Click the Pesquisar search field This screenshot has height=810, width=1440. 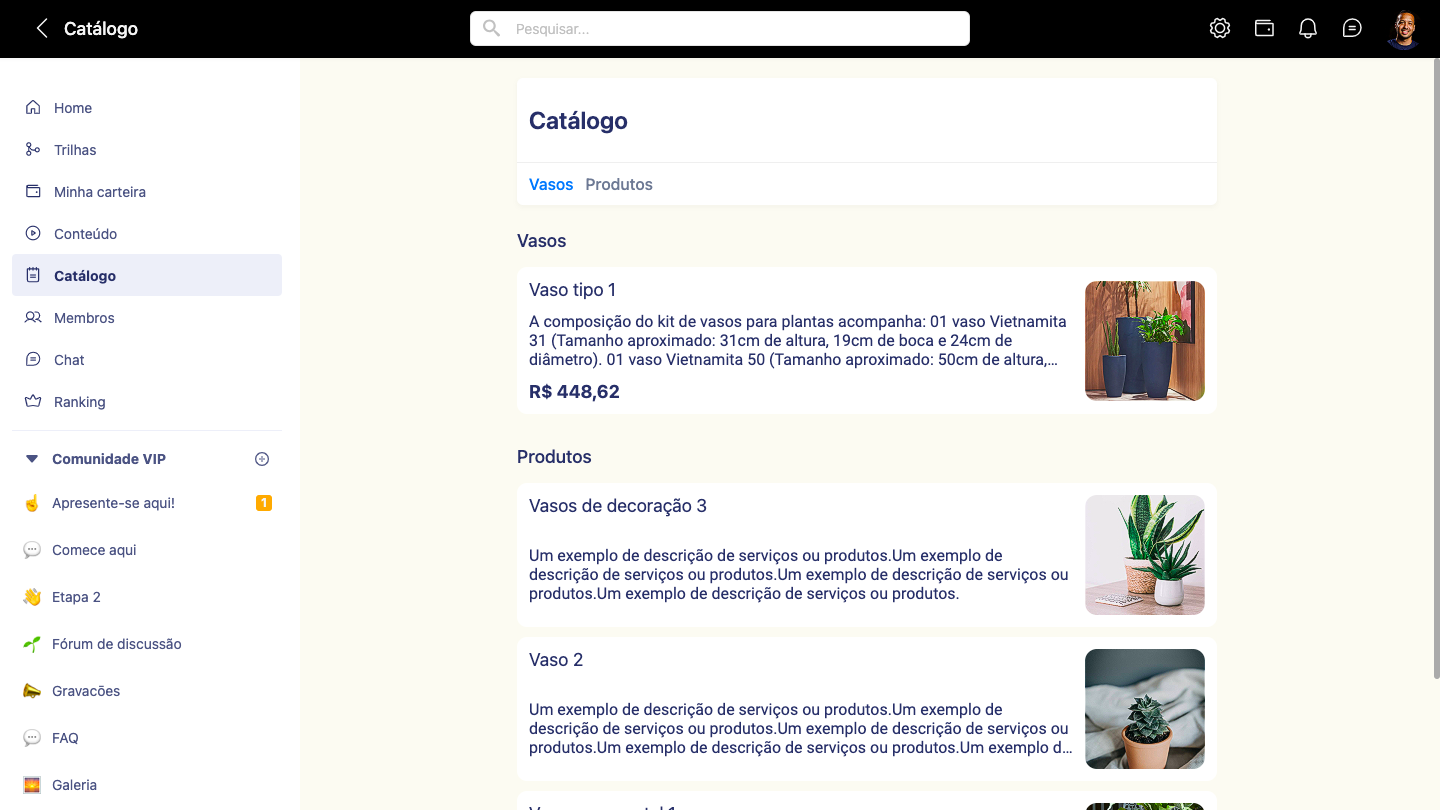tap(720, 29)
